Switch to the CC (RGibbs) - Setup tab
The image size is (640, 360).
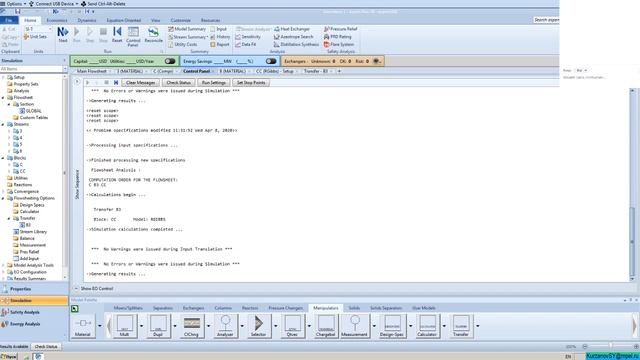pos(275,71)
